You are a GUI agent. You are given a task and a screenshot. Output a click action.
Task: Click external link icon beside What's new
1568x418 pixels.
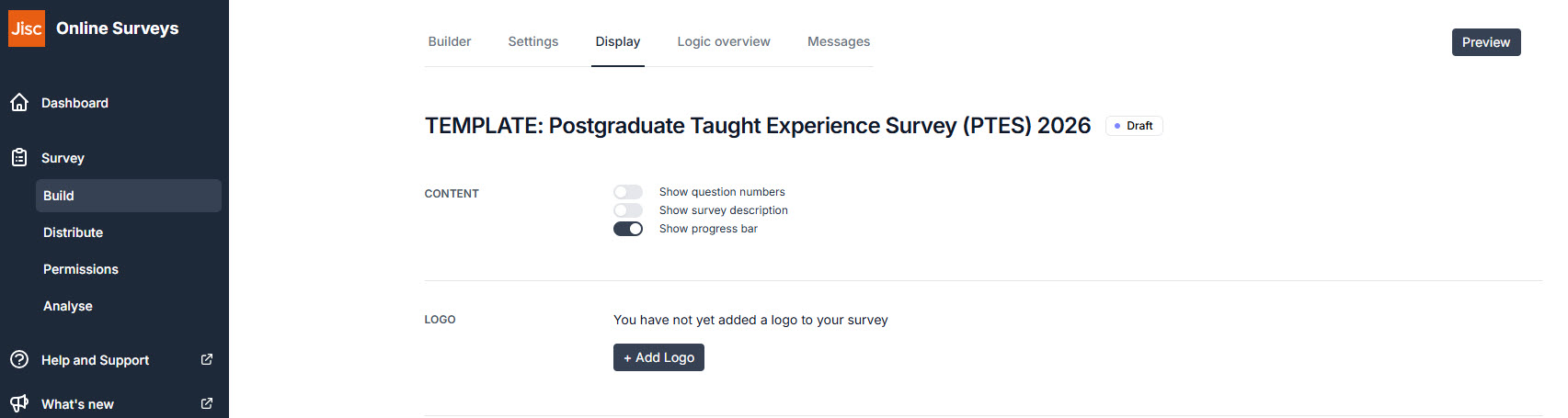click(207, 403)
